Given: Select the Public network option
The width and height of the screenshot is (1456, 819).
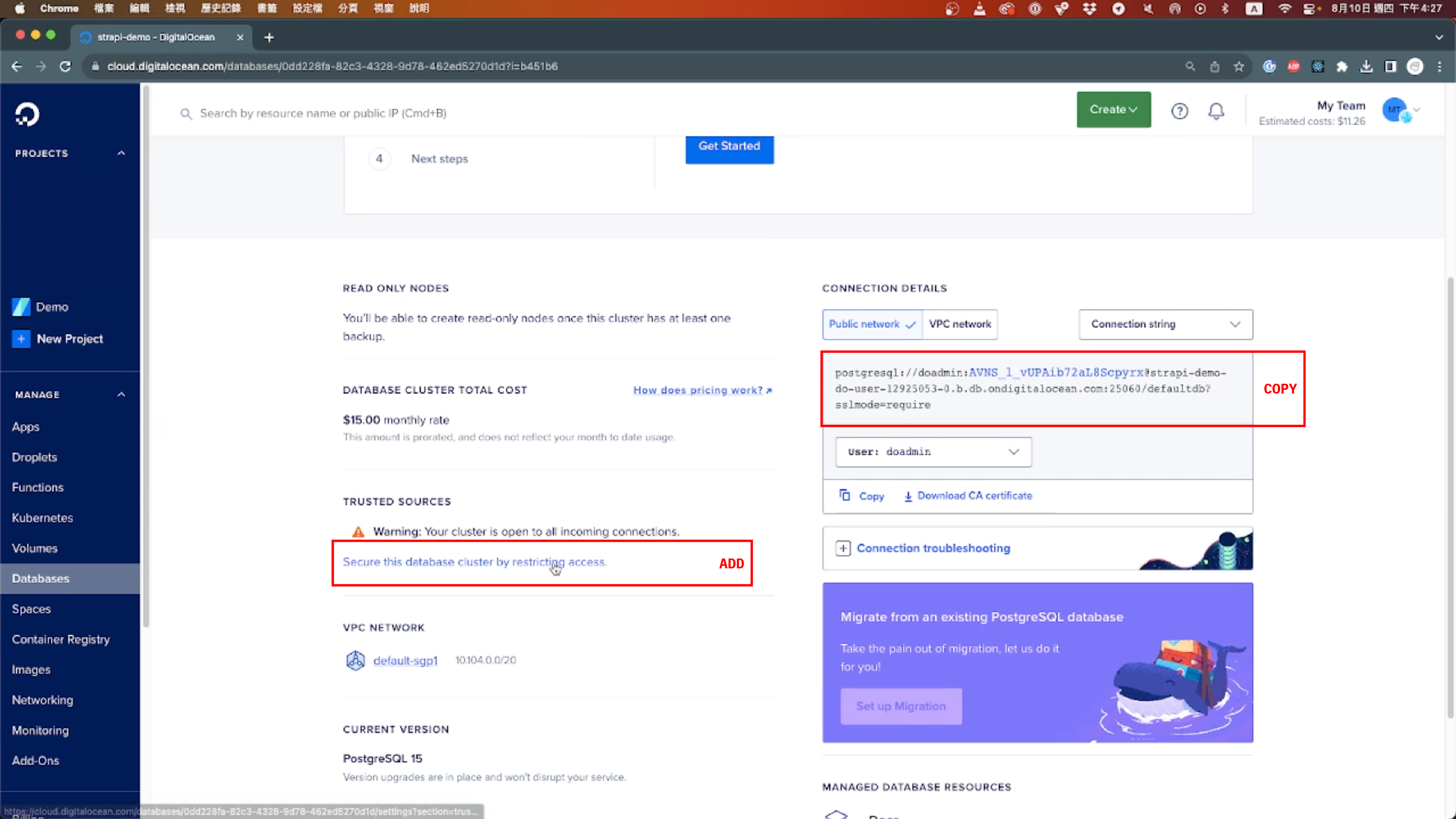Looking at the screenshot, I should pyautogui.click(x=865, y=324).
